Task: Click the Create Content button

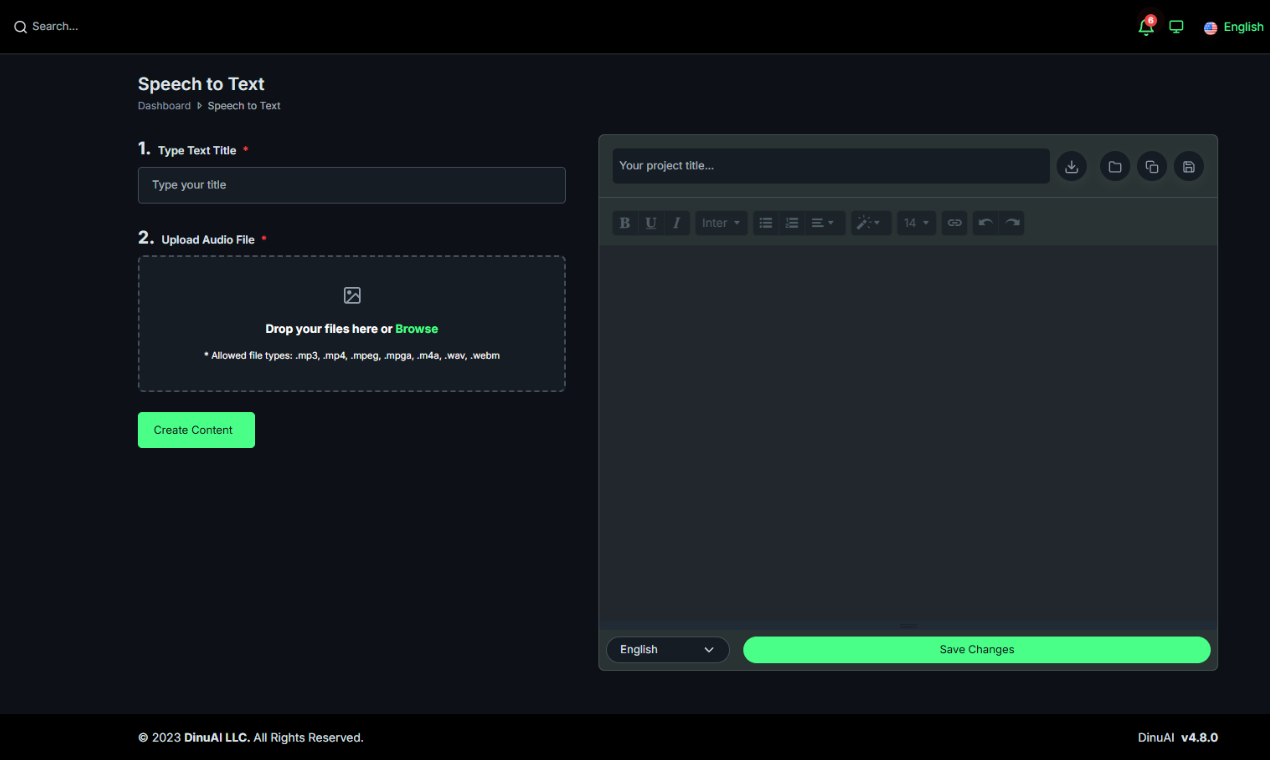Action: pyautogui.click(x=196, y=429)
